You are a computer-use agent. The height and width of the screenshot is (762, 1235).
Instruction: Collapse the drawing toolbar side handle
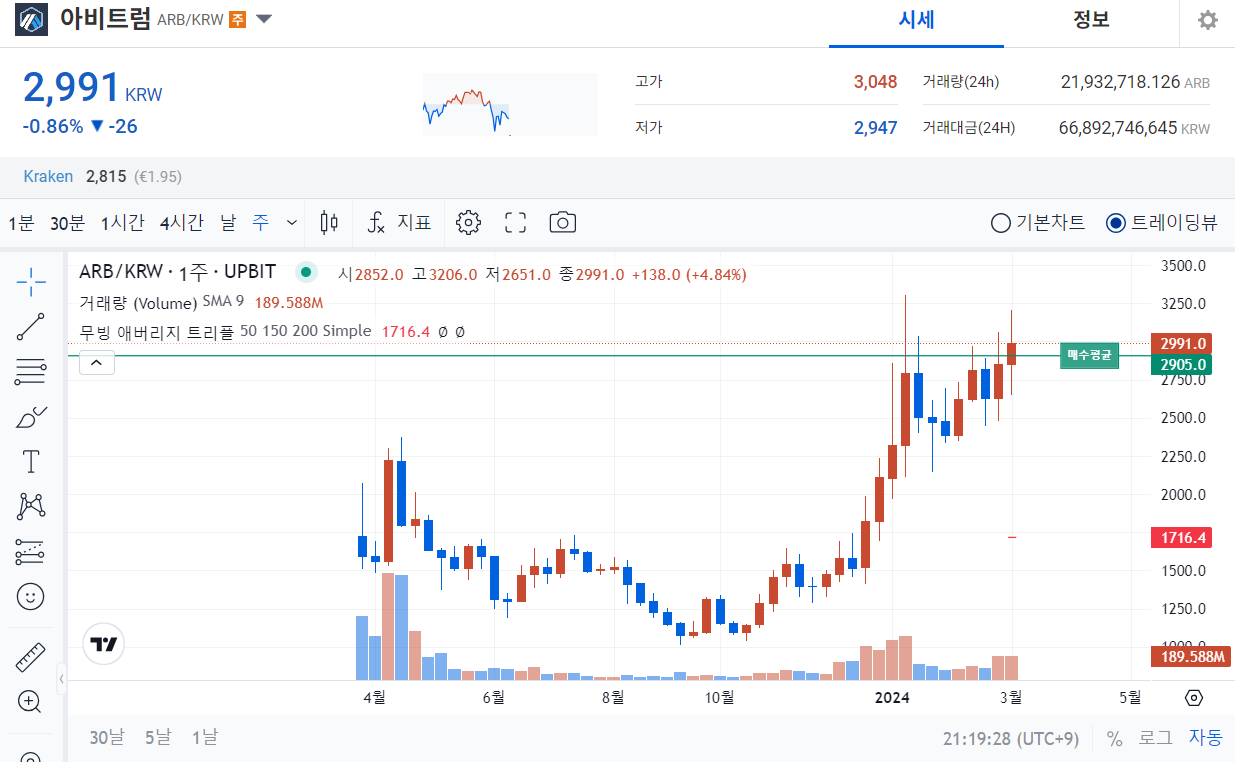[x=61, y=679]
